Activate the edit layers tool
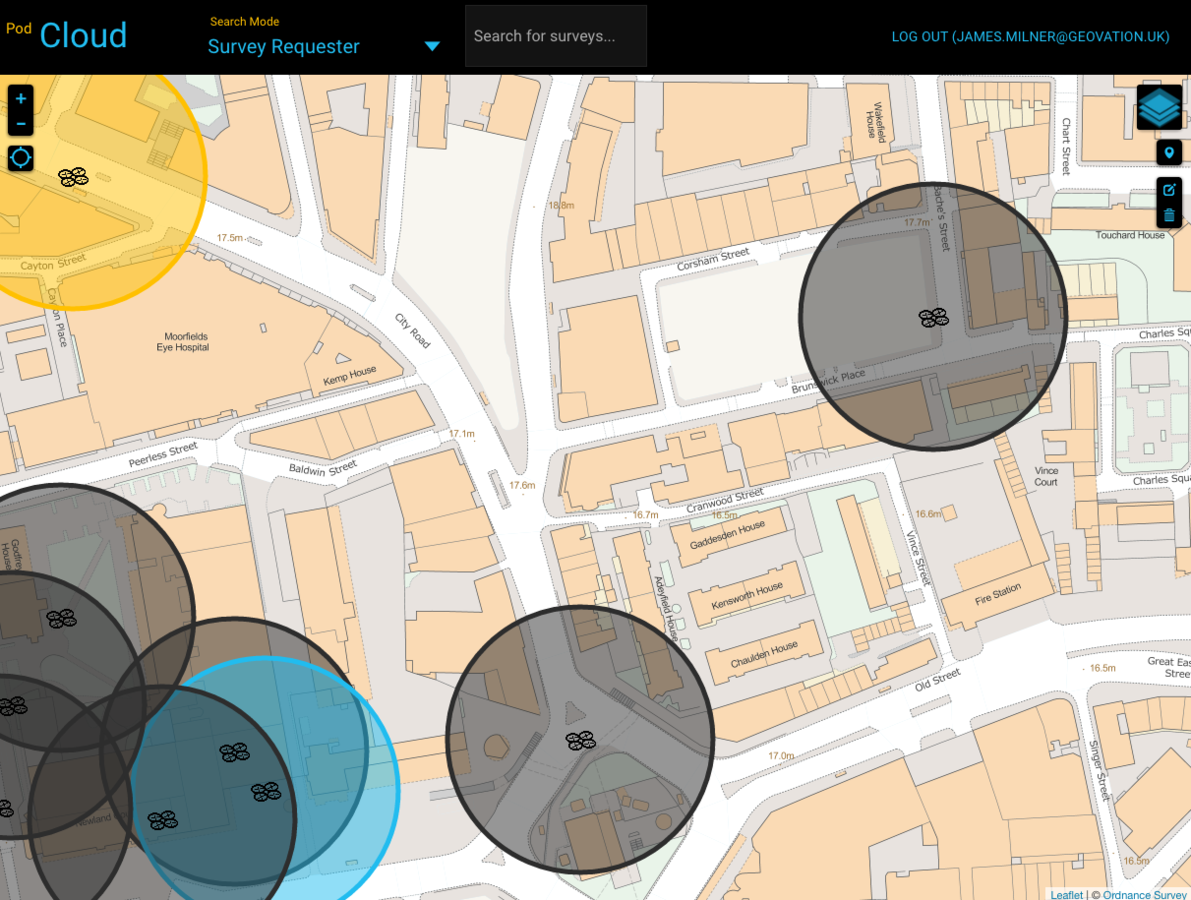1191x900 pixels. coord(1169,190)
